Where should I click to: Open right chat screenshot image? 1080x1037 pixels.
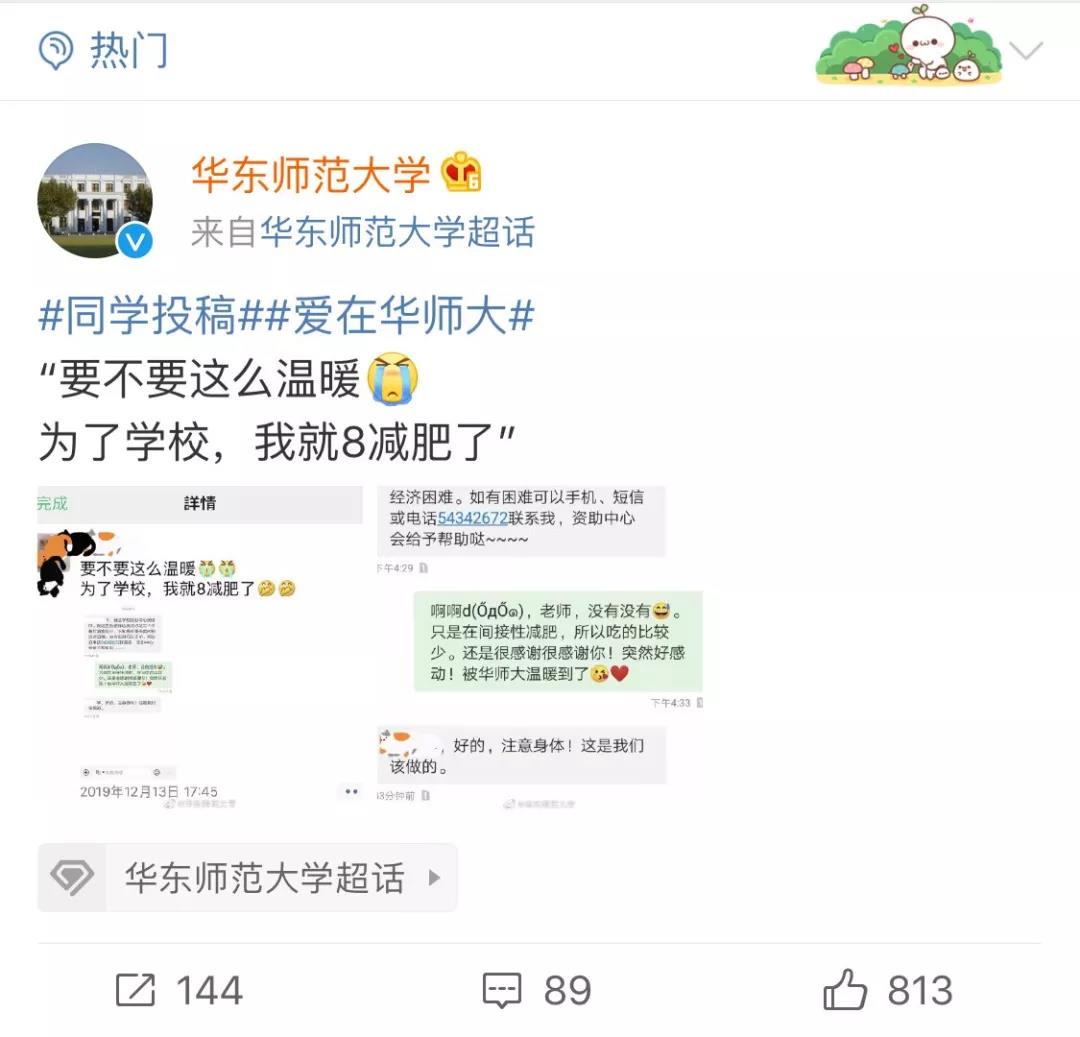pos(540,647)
